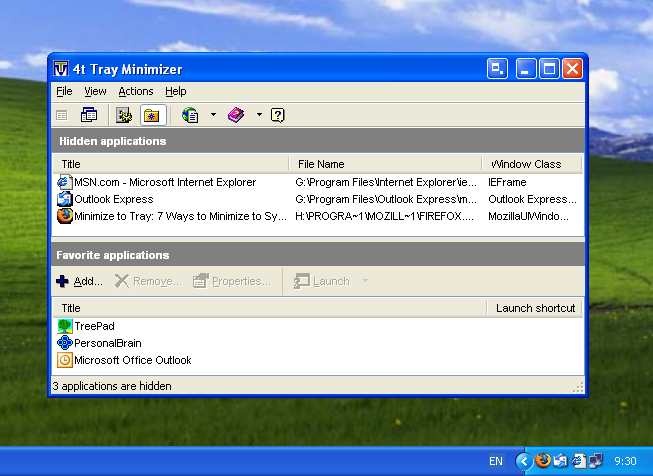Open dropdown arrow beside globe icon
The image size is (653, 476).
point(213,115)
